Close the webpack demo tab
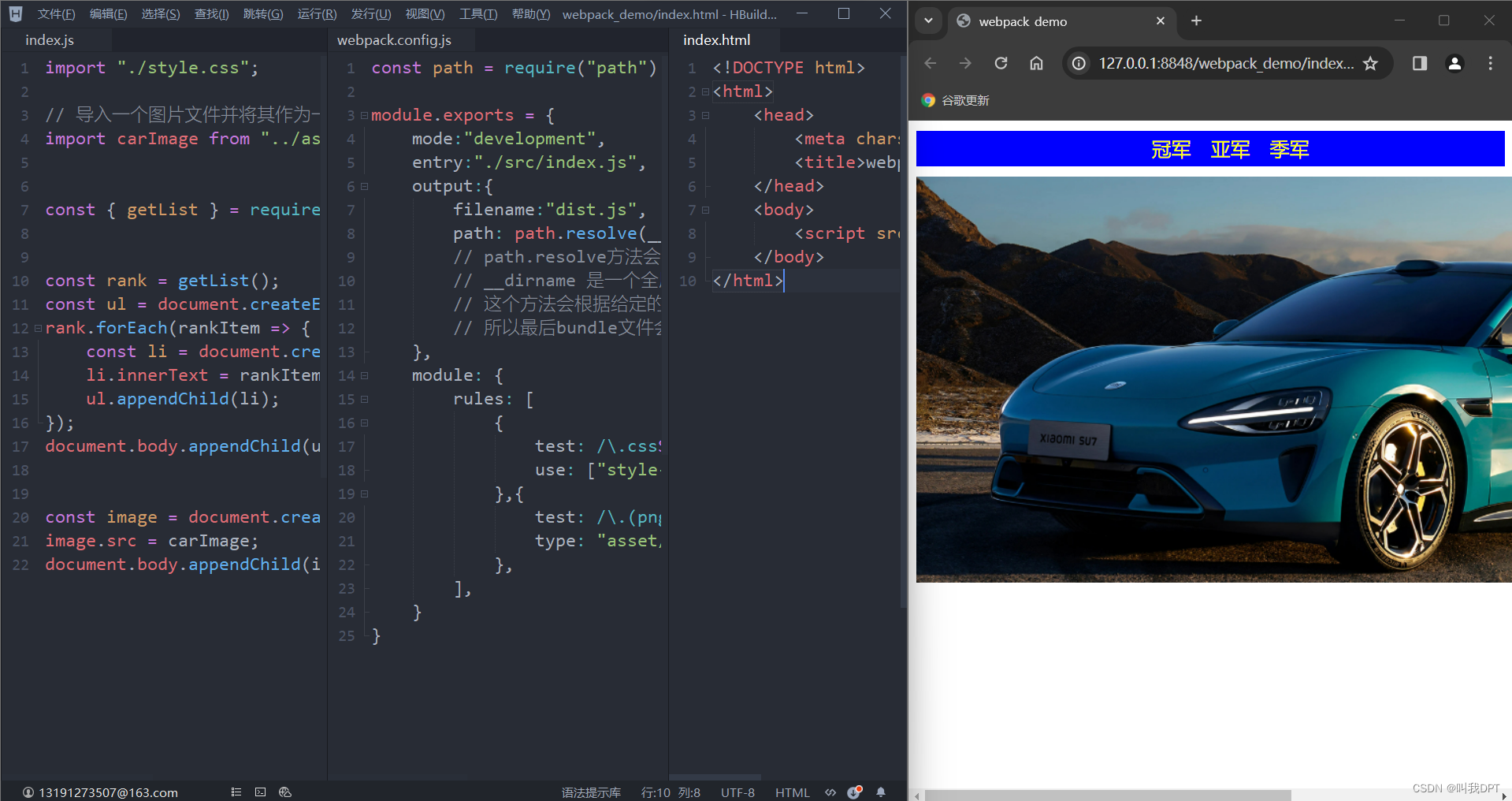 (x=1161, y=21)
